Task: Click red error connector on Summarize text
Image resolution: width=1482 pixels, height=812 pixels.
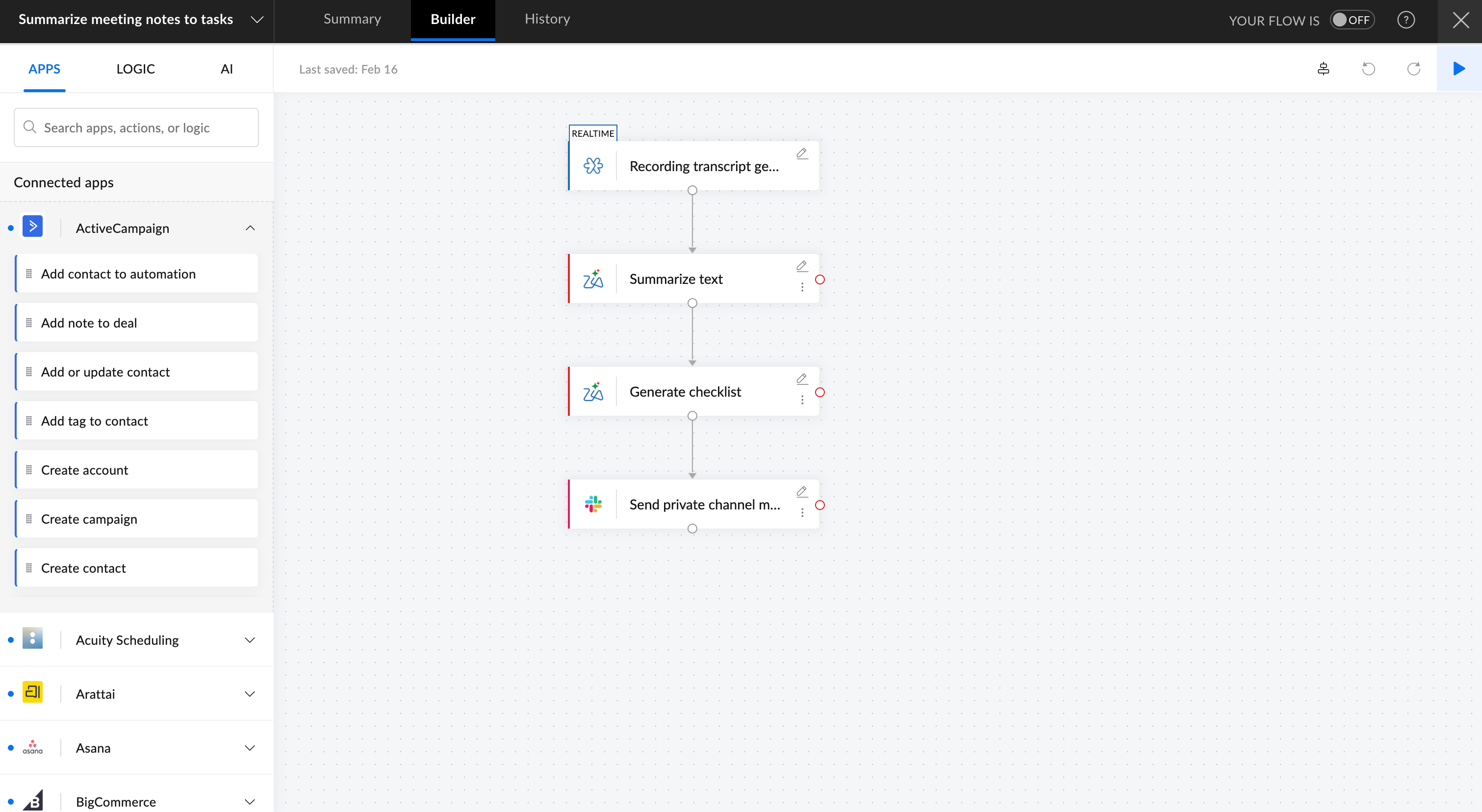Action: tap(820, 279)
